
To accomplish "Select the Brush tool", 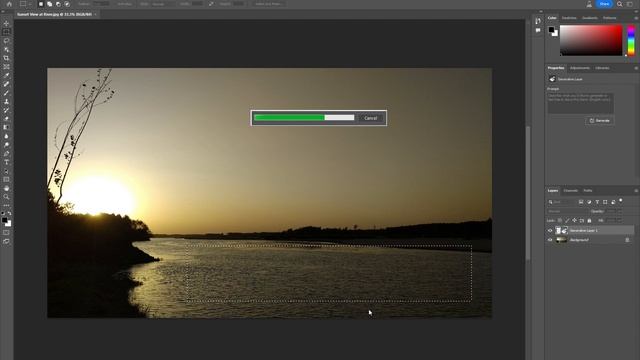I will click(6, 93).
